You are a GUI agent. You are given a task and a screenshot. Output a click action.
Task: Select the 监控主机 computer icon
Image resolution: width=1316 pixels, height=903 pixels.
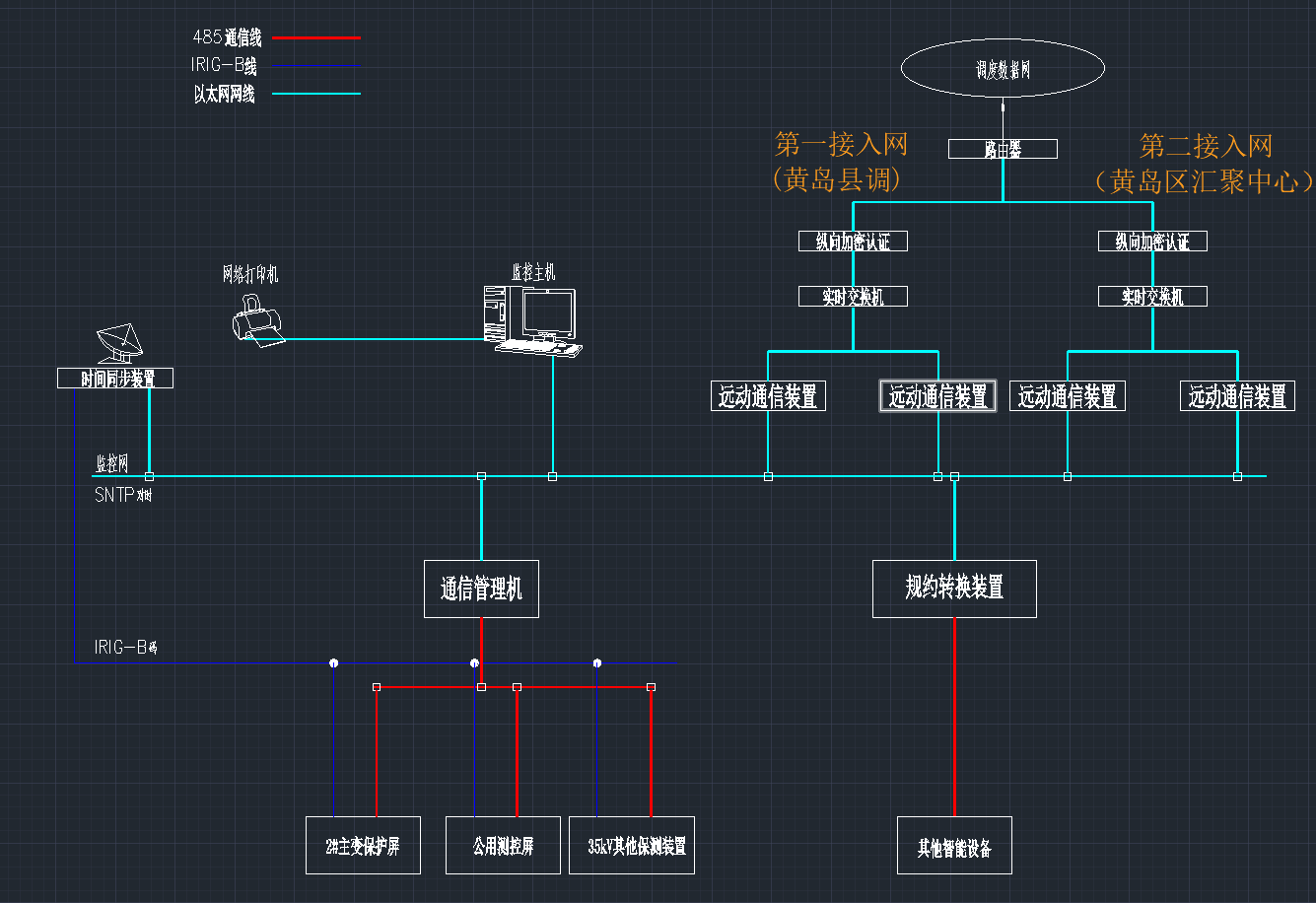point(532,319)
